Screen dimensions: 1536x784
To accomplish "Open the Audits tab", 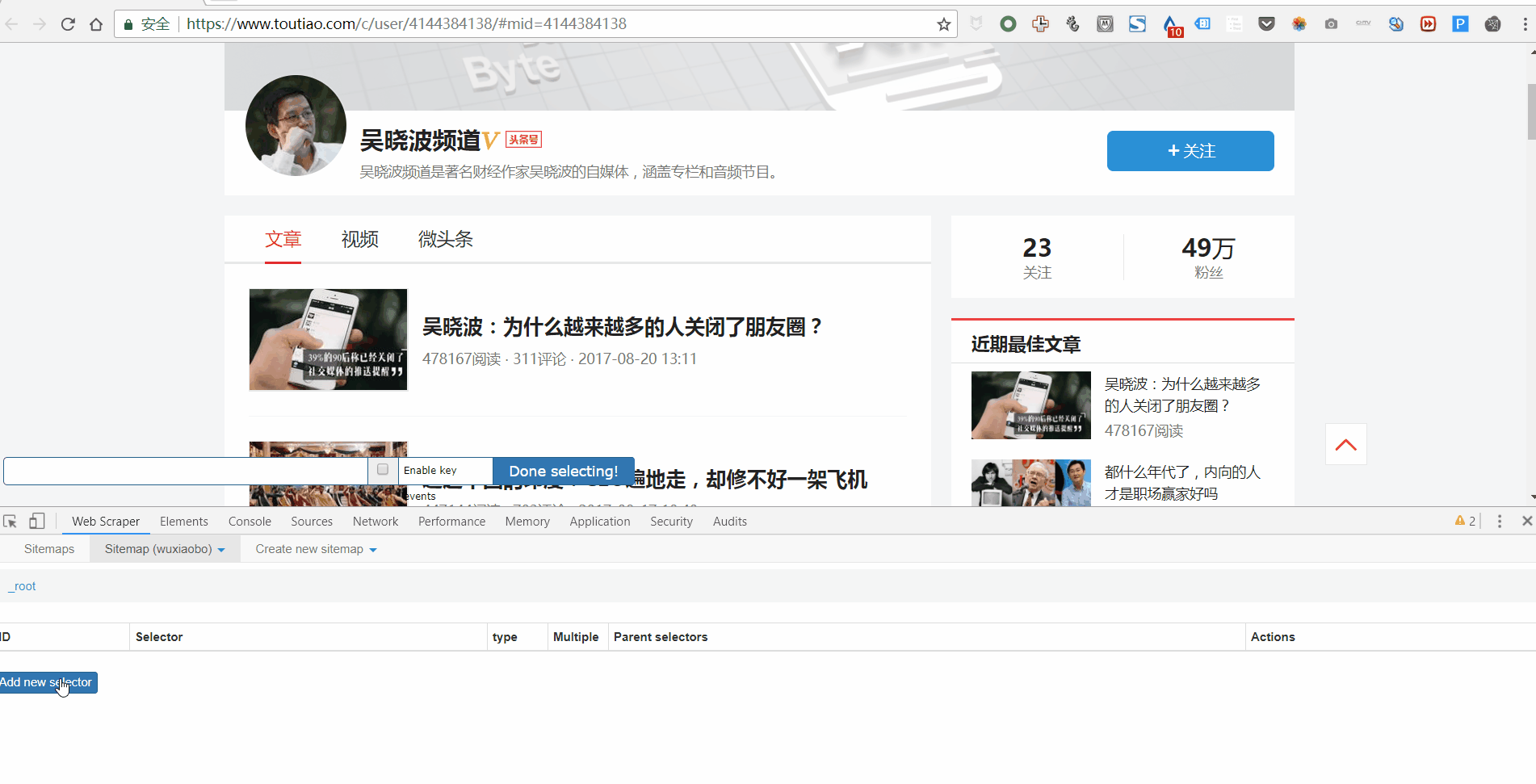I will [x=730, y=522].
